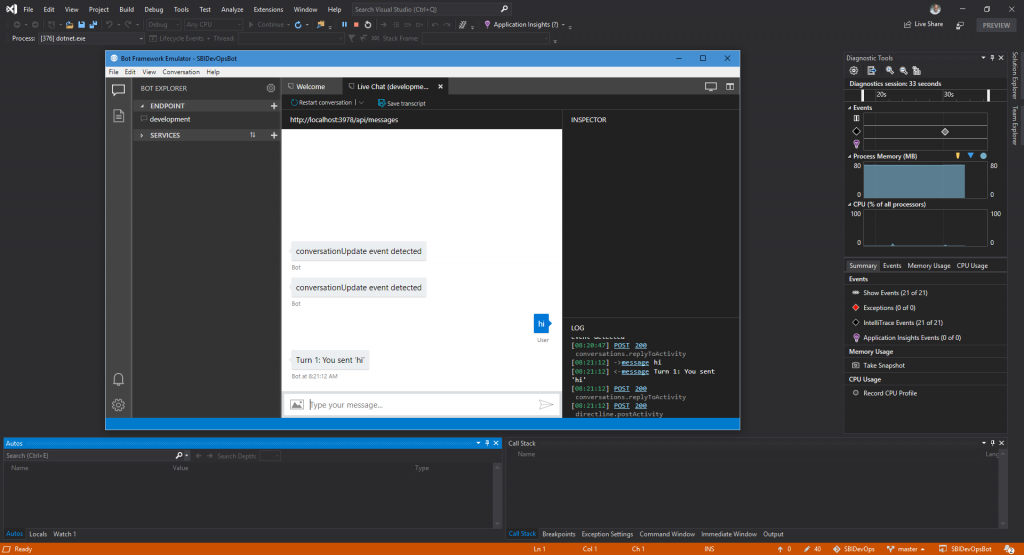This screenshot has width=1024, height=555.
Task: Split the emulator editor view
Action: click(x=729, y=87)
